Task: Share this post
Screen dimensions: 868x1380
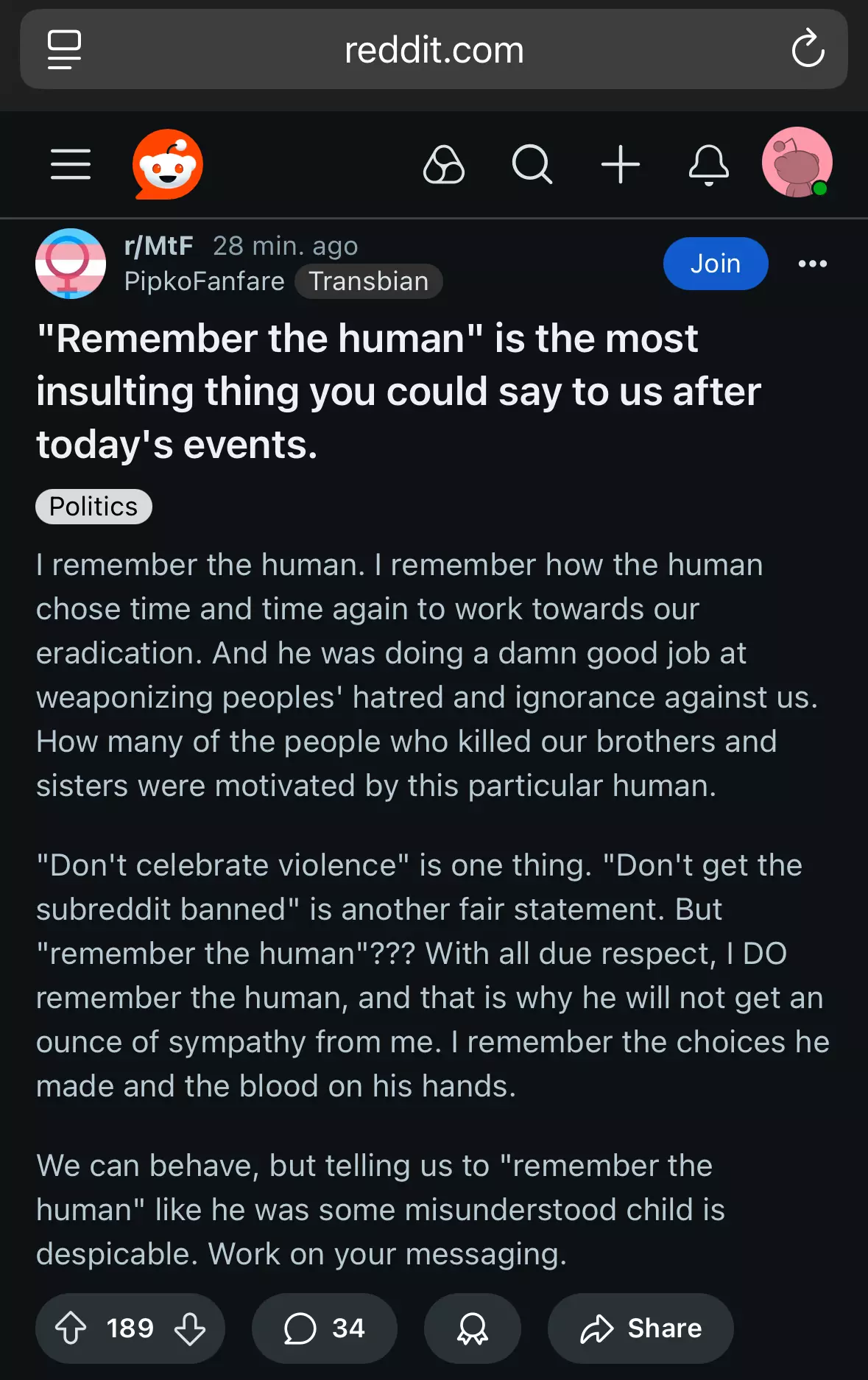Action: coord(641,1328)
